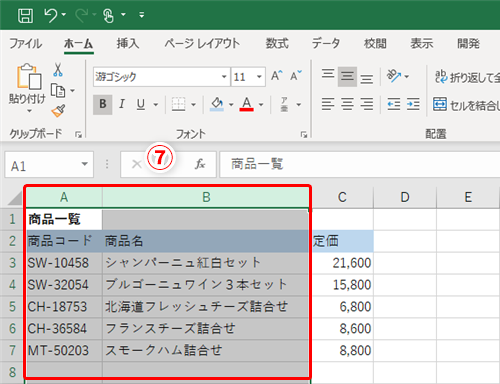Click the Copy icon
This screenshot has height=384, width=500.
tap(58, 91)
